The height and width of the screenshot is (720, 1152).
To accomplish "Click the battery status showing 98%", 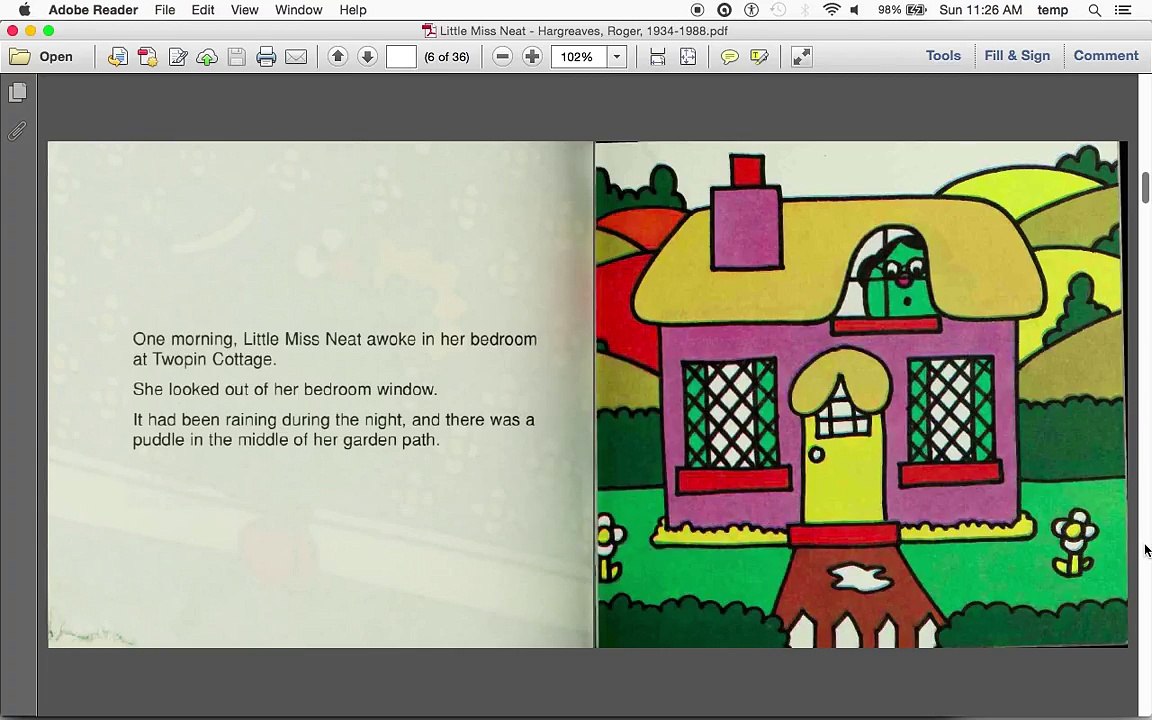I will (901, 10).
